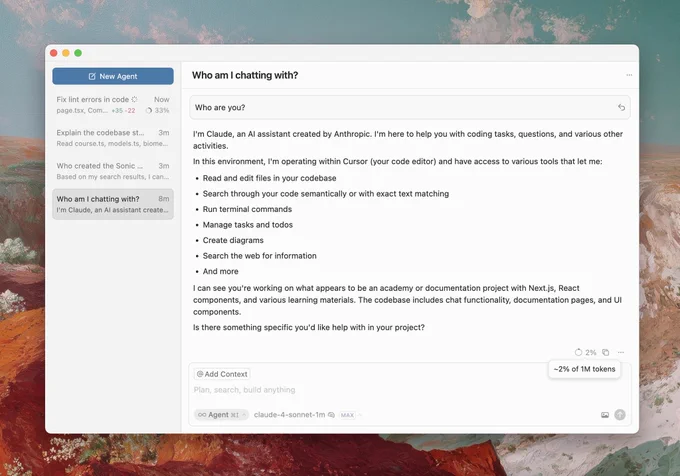Open the three-dots options below the response

(x=621, y=352)
